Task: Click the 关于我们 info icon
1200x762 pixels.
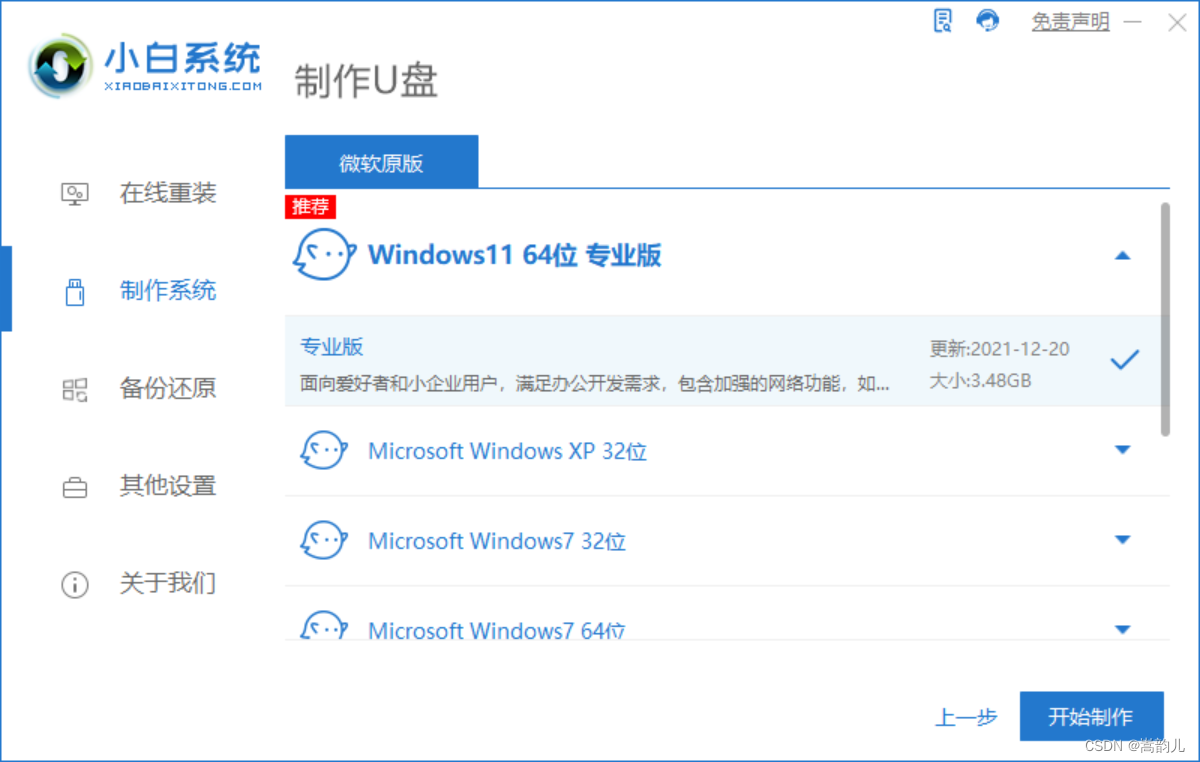Action: pos(75,584)
